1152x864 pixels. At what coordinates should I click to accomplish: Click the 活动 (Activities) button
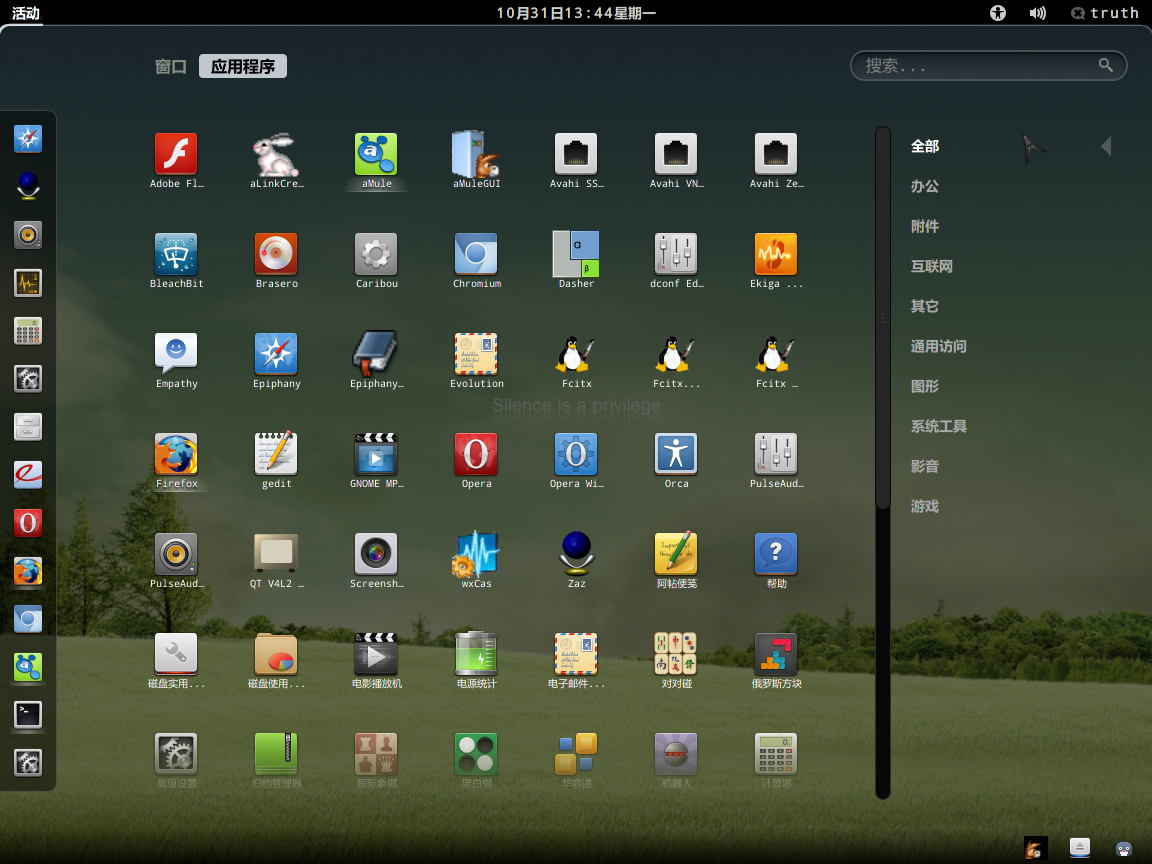click(25, 12)
